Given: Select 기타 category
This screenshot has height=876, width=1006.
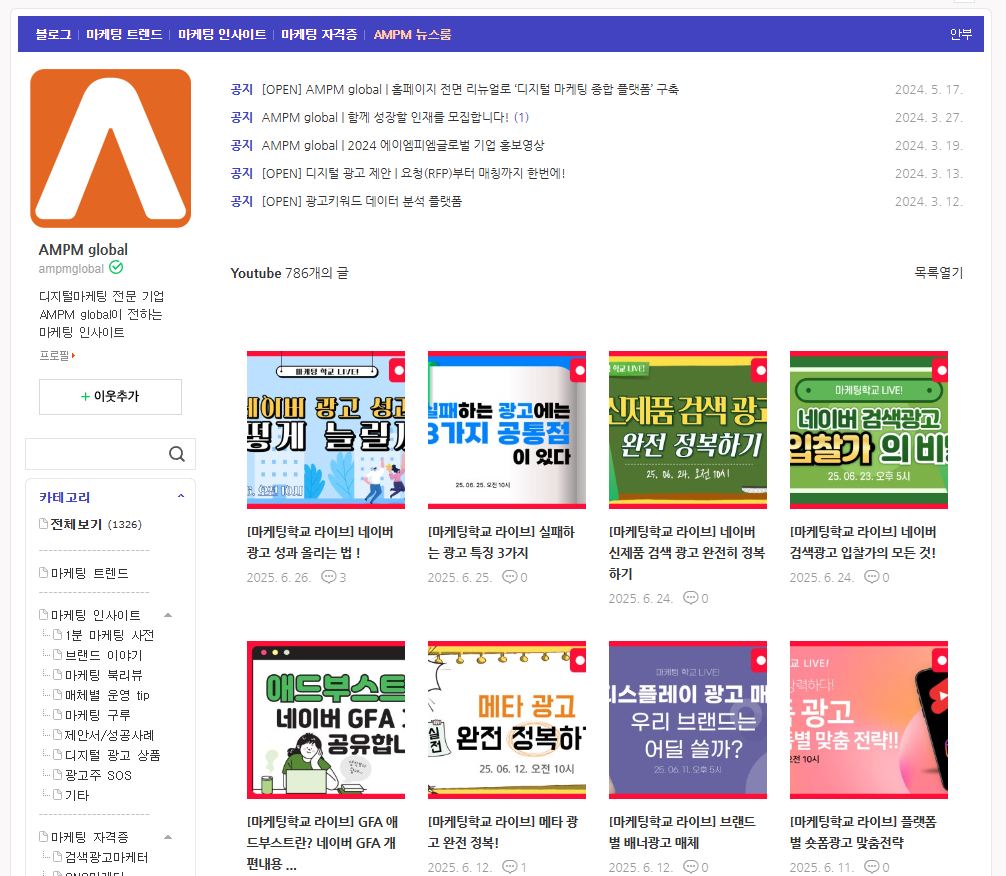Looking at the screenshot, I should click(77, 795).
